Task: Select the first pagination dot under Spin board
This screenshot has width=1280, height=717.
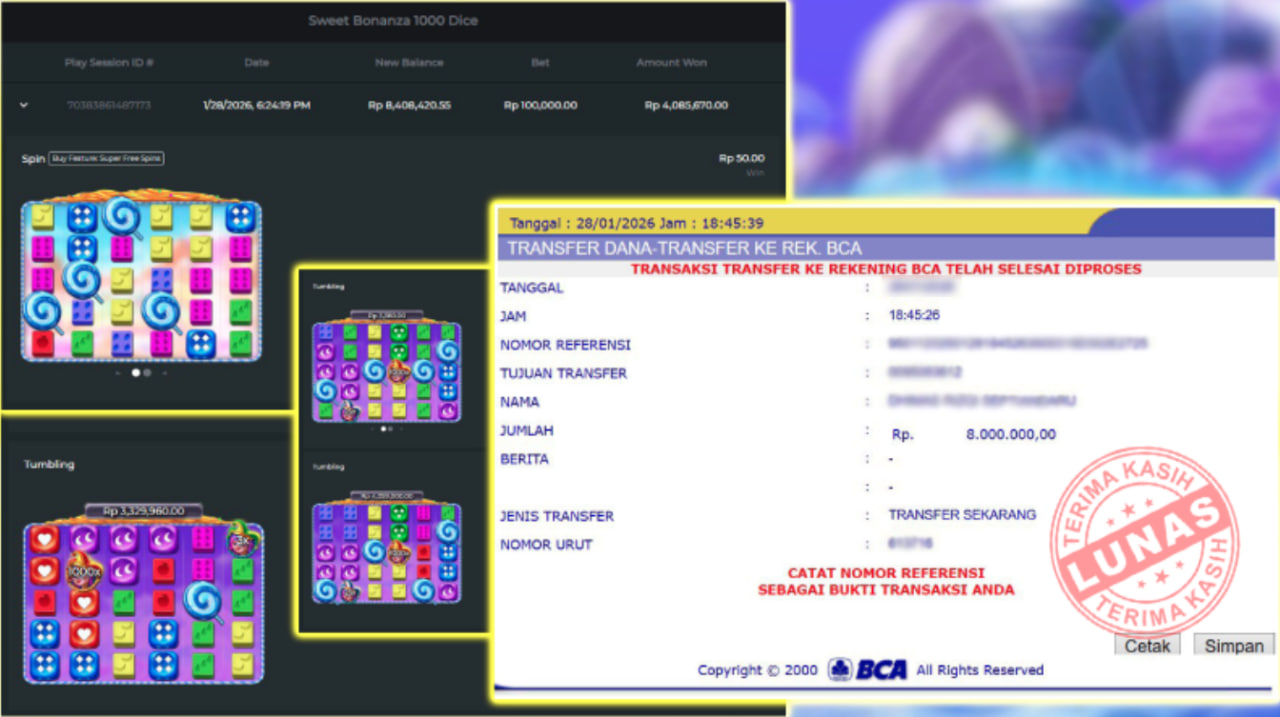Action: tap(136, 373)
